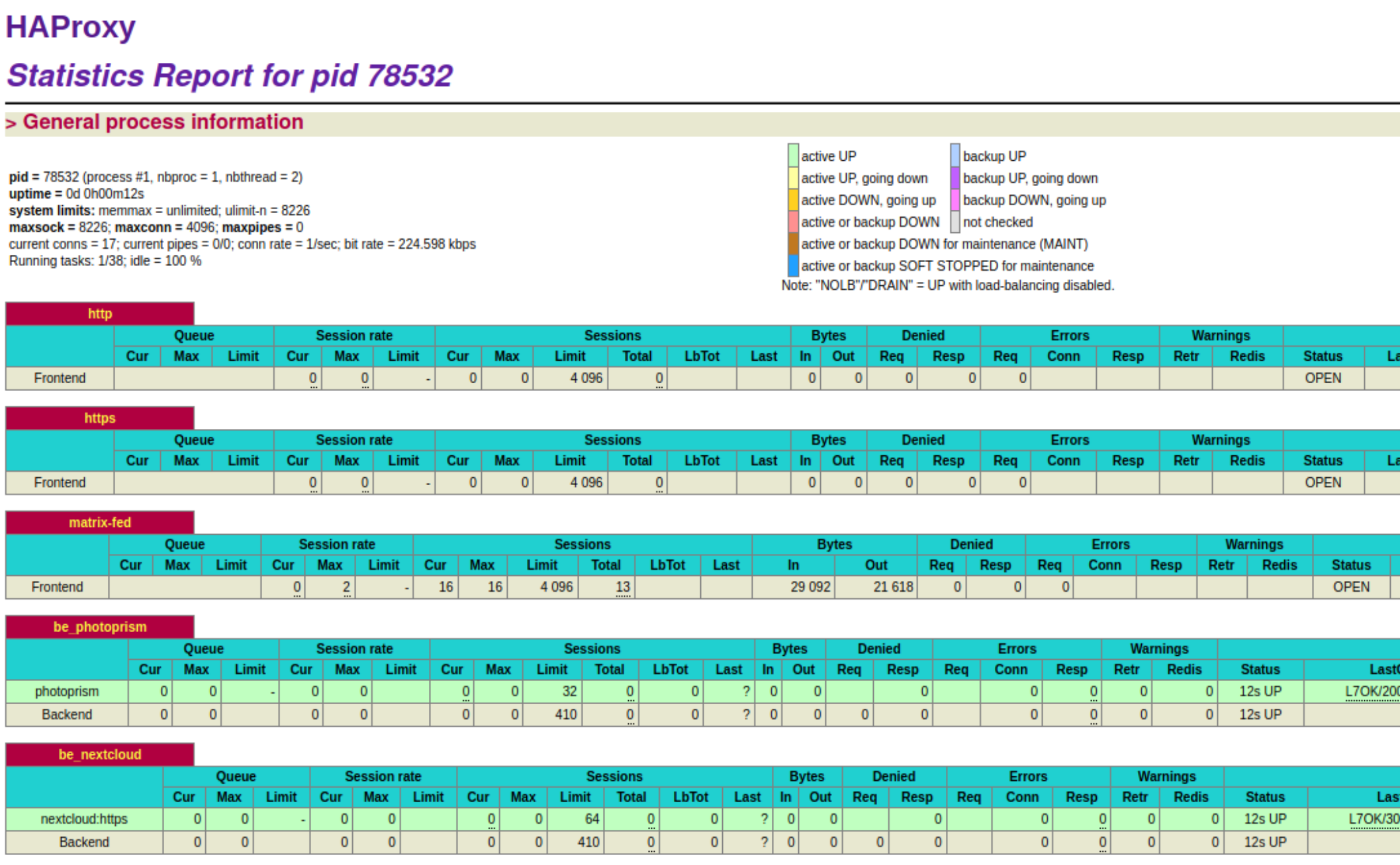This screenshot has height=865, width=1400.
Task: Click be_nextcloud Backend 12s UP status
Action: pyautogui.click(x=1265, y=842)
